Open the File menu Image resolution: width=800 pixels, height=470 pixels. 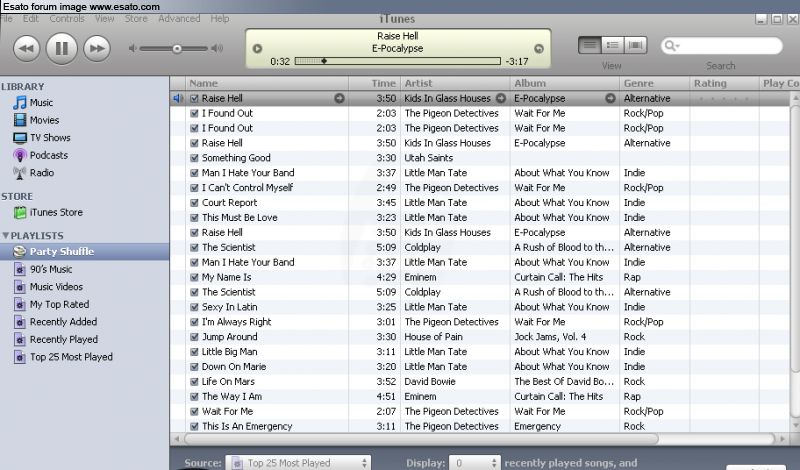coord(7,18)
